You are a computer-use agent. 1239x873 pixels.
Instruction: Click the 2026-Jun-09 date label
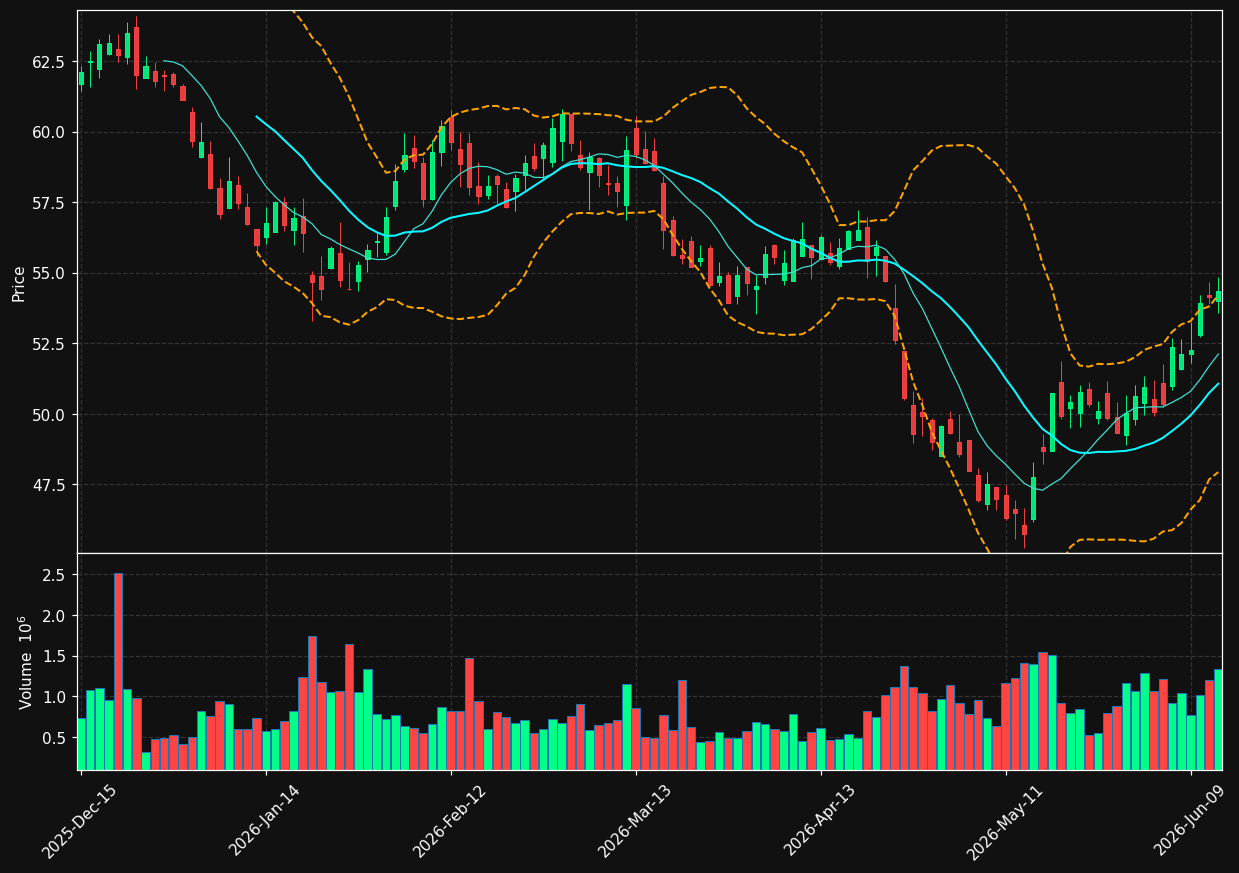(1191, 820)
